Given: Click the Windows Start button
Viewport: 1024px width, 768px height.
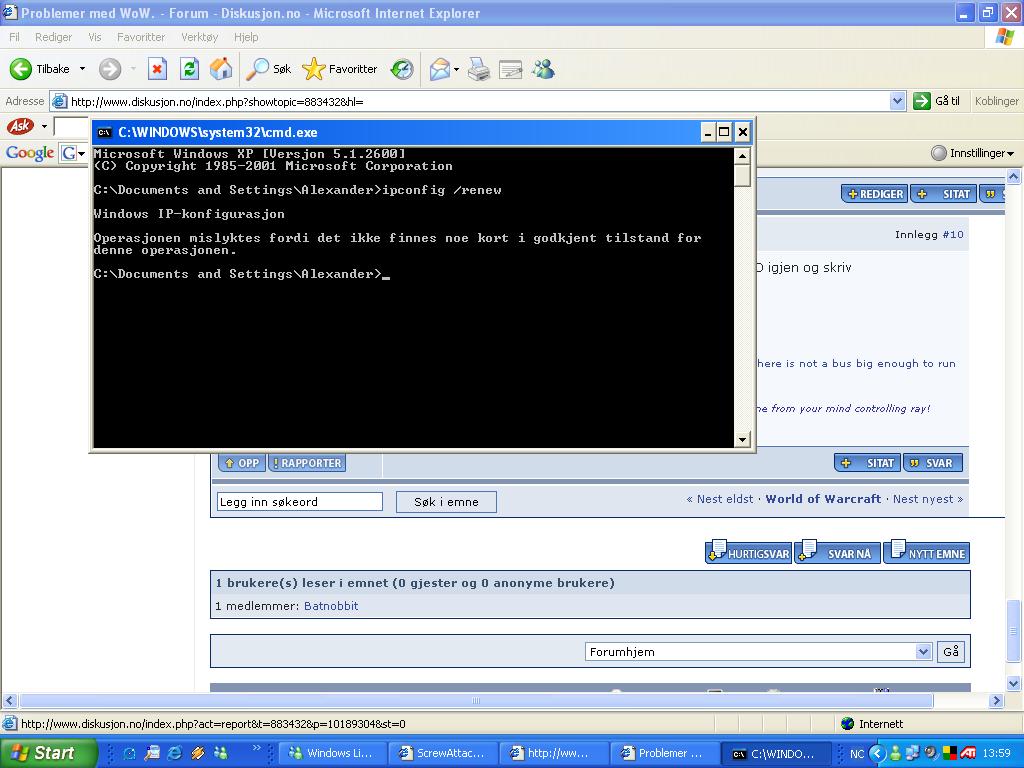Looking at the screenshot, I should pos(43,753).
